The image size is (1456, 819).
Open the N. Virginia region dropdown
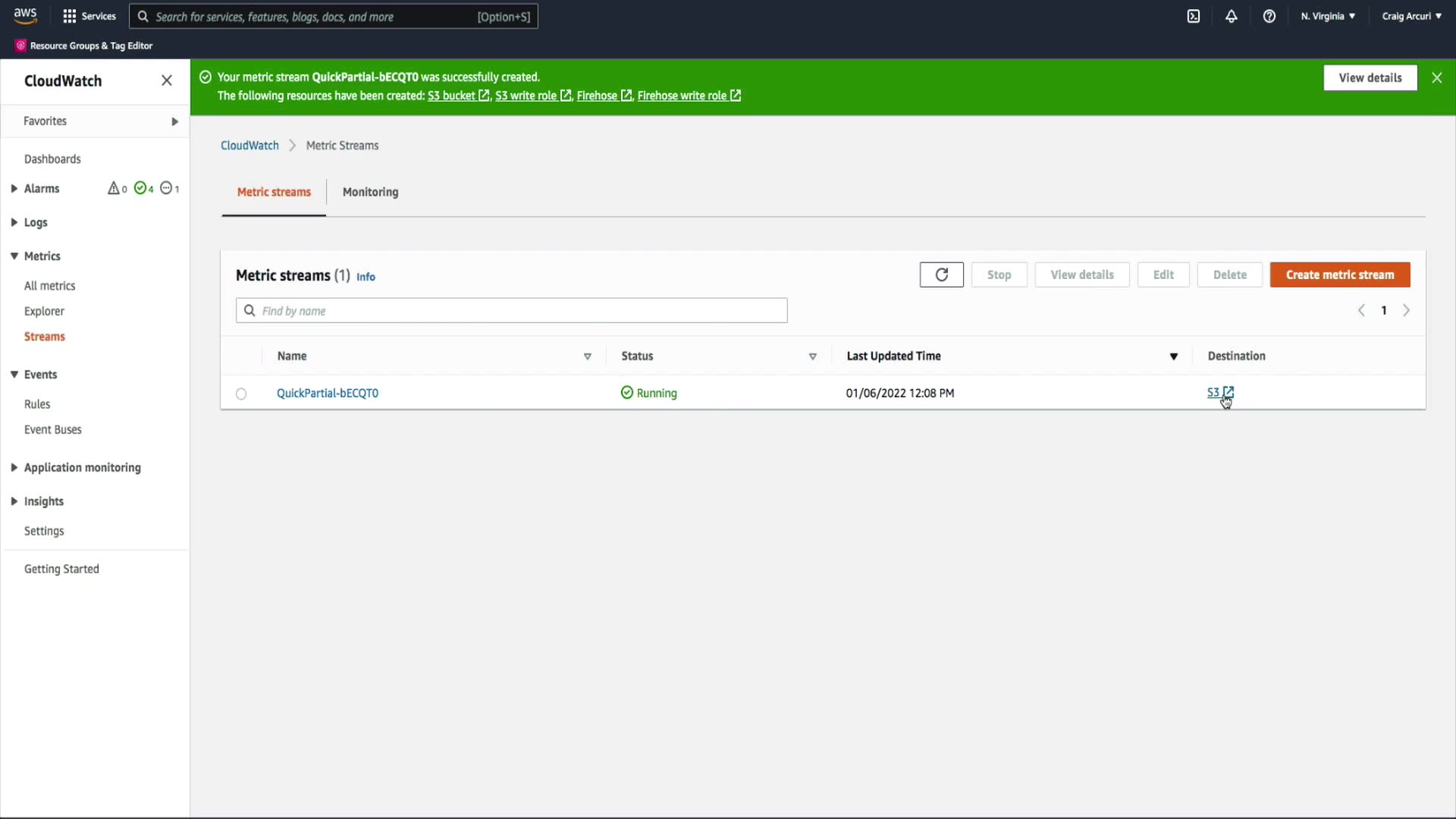click(x=1328, y=16)
